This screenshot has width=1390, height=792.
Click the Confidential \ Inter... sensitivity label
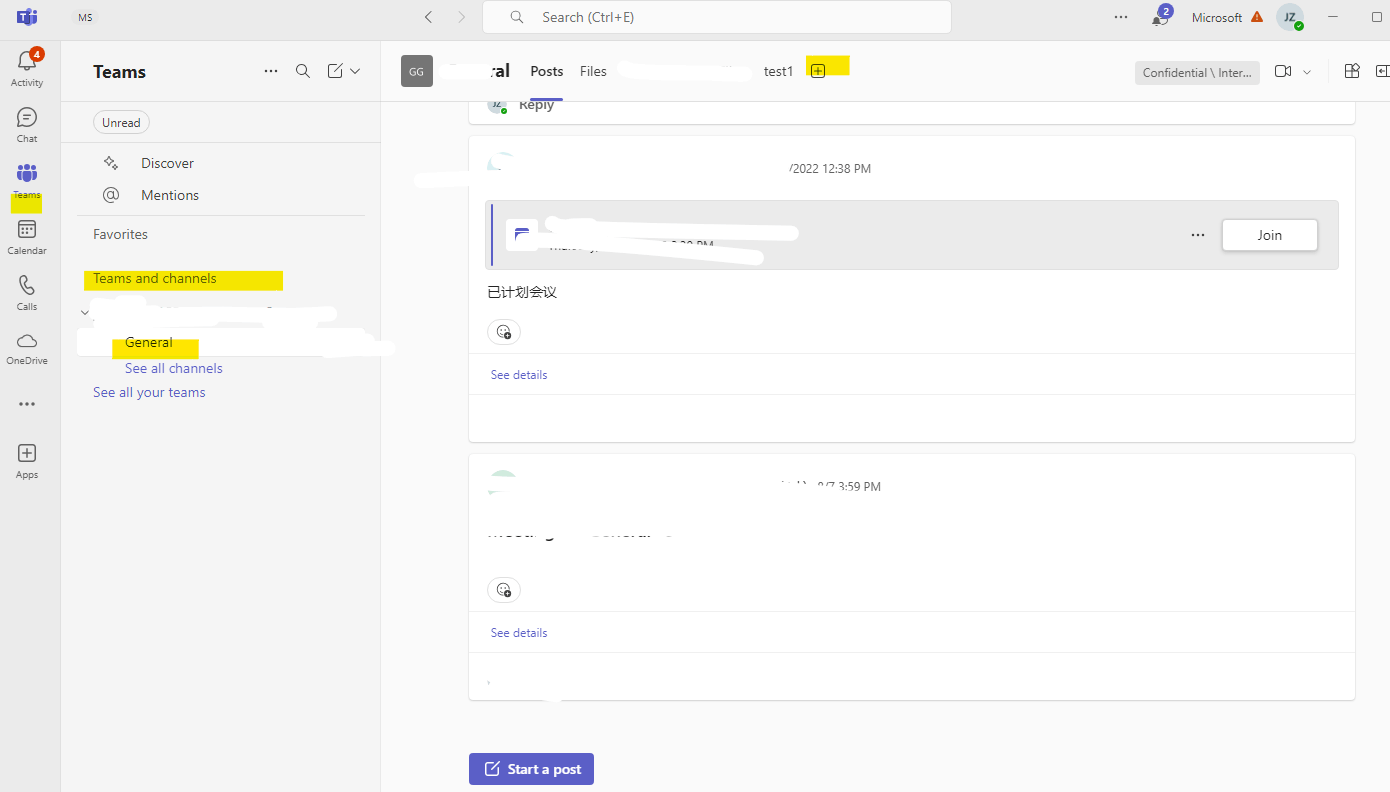pos(1197,72)
